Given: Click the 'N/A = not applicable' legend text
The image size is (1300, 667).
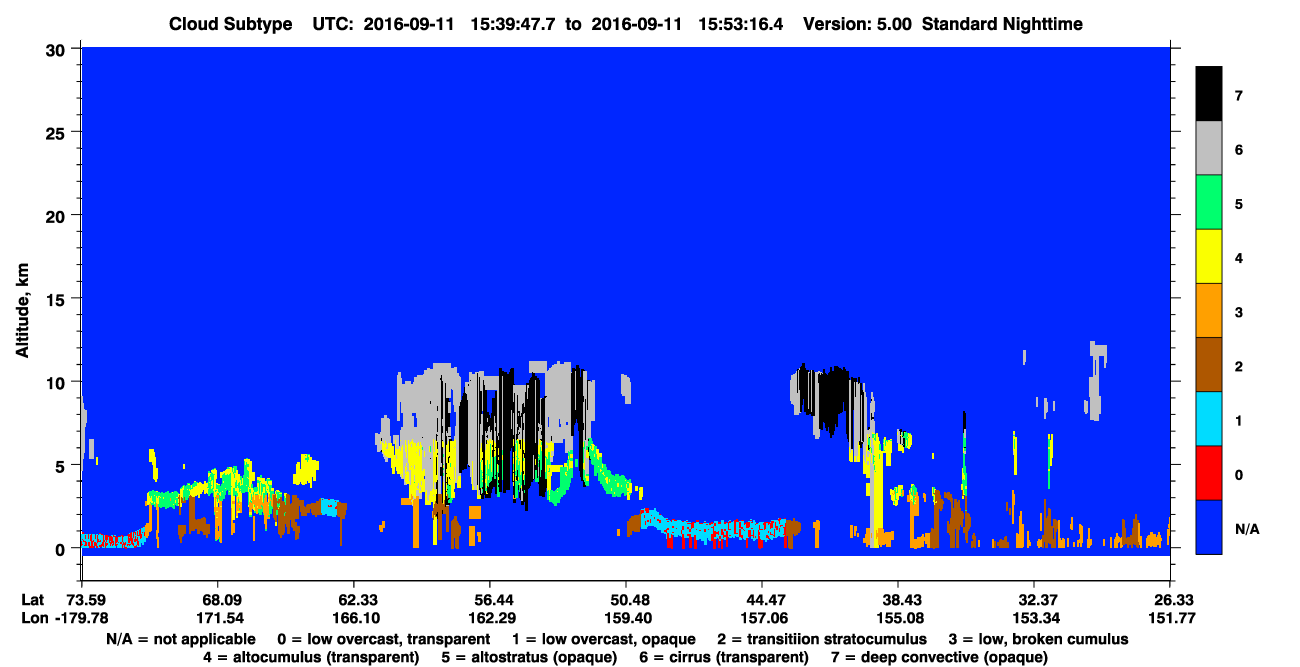Looking at the screenshot, I should click(181, 639).
